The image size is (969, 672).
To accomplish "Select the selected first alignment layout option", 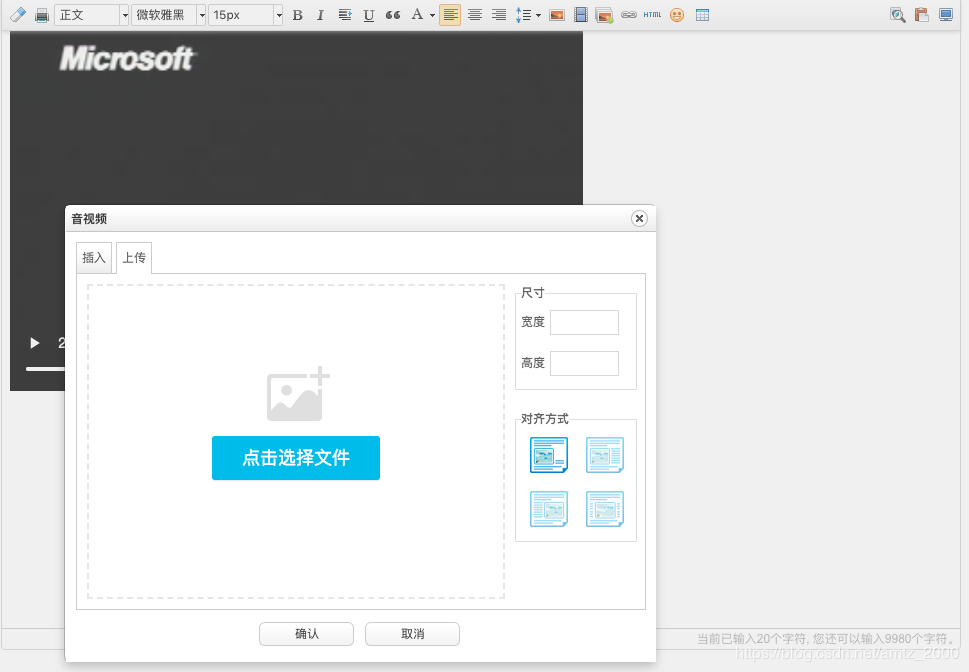I will (549, 455).
